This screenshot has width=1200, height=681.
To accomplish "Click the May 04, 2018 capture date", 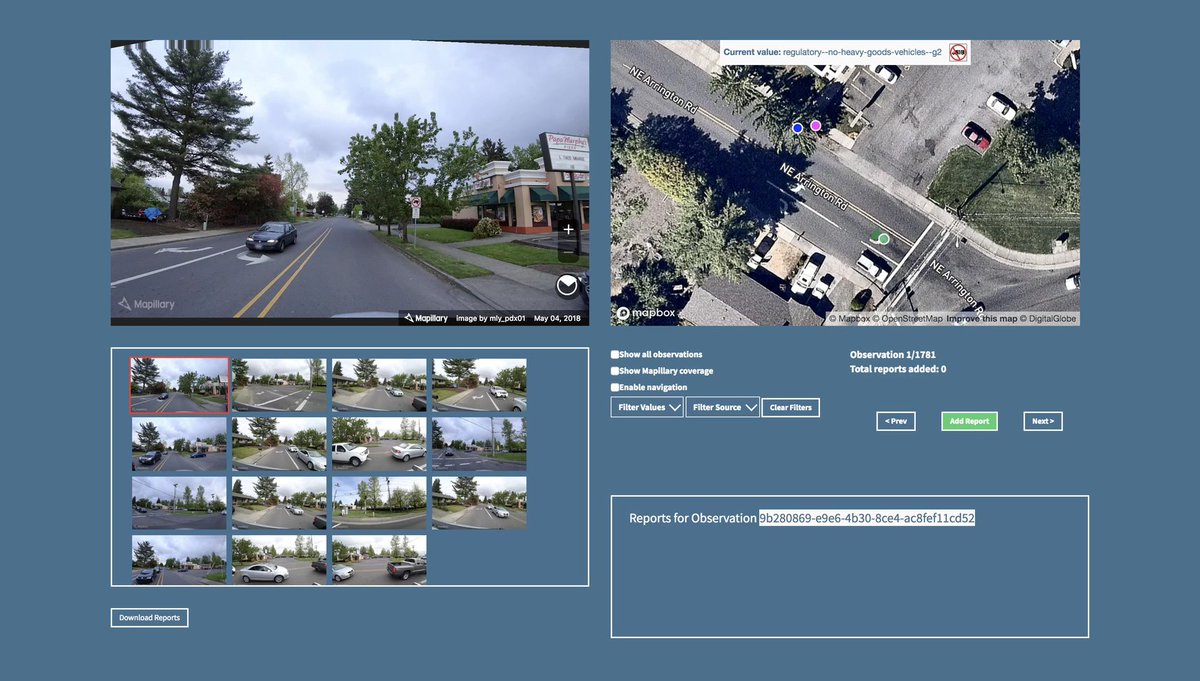I will 559,318.
